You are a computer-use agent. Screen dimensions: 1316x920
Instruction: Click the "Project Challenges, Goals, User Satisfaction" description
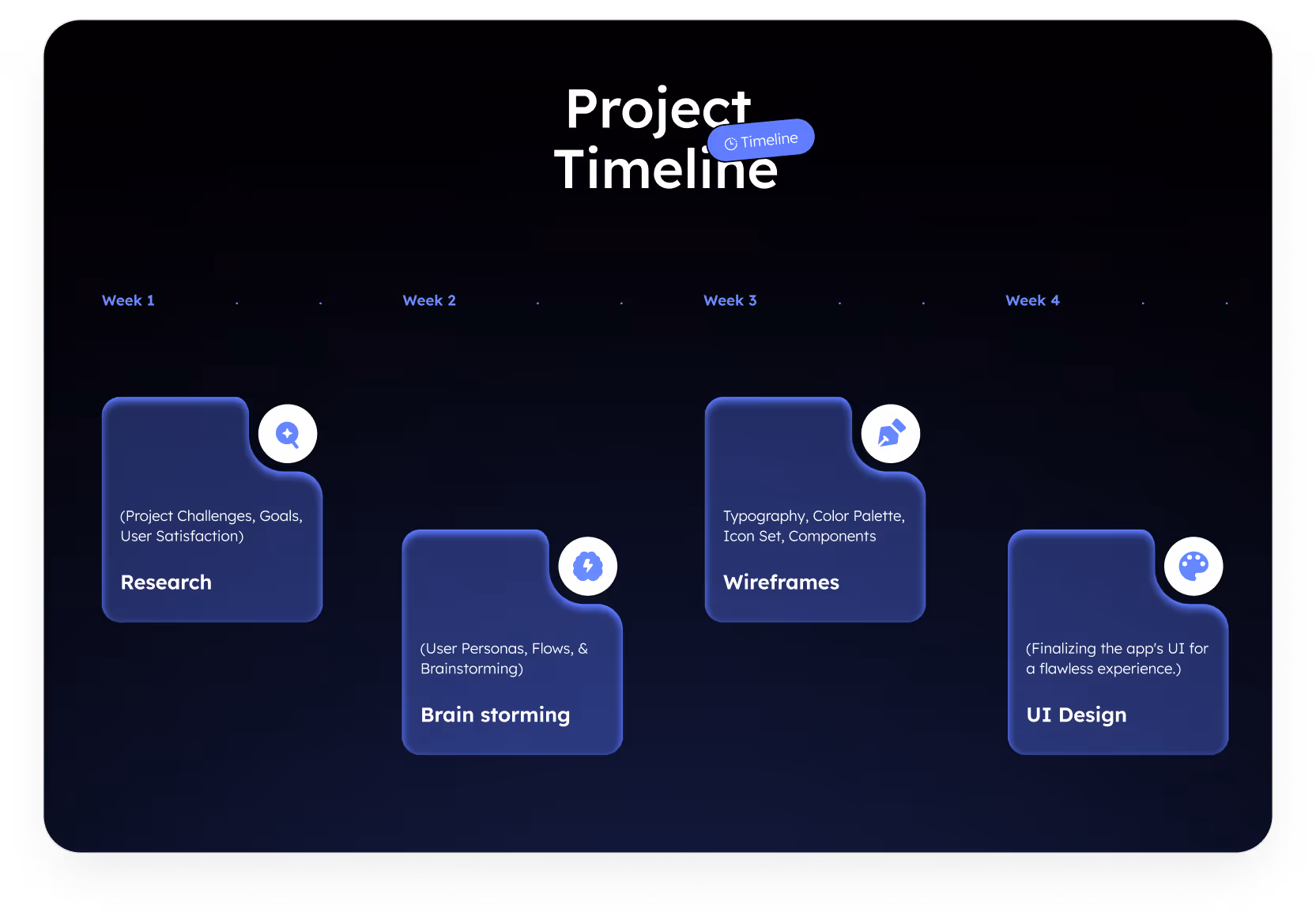coord(211,526)
